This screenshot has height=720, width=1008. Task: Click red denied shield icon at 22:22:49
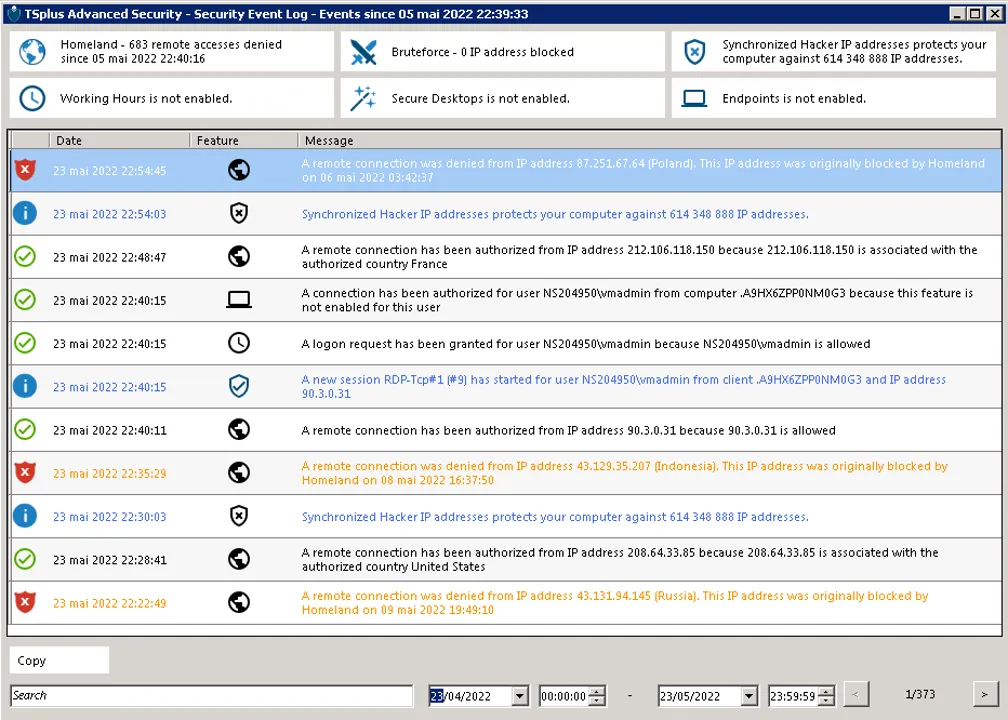[x=25, y=602]
